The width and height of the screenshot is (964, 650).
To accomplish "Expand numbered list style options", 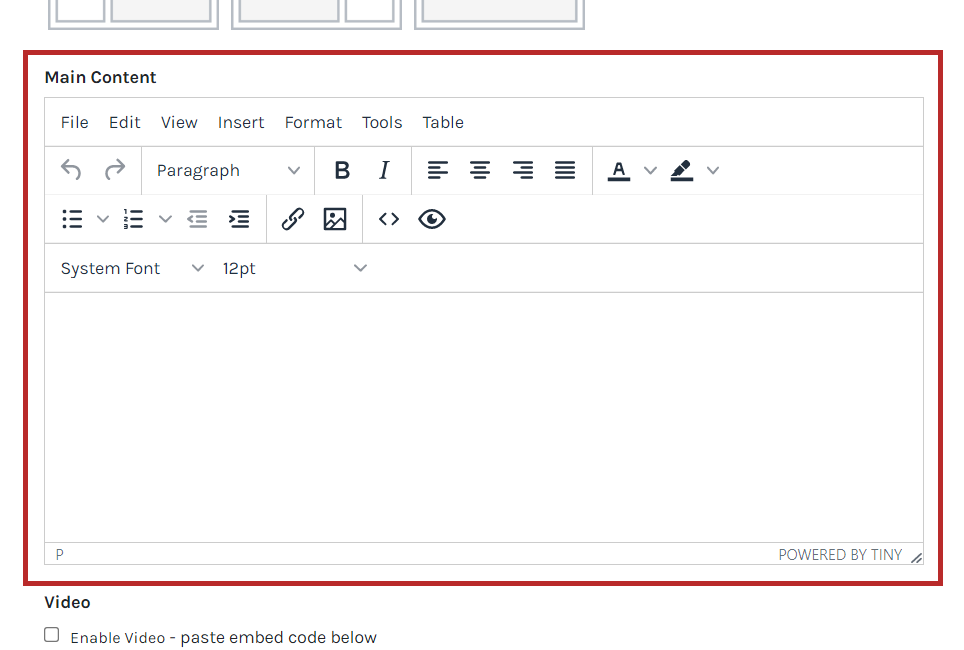I will pos(165,220).
